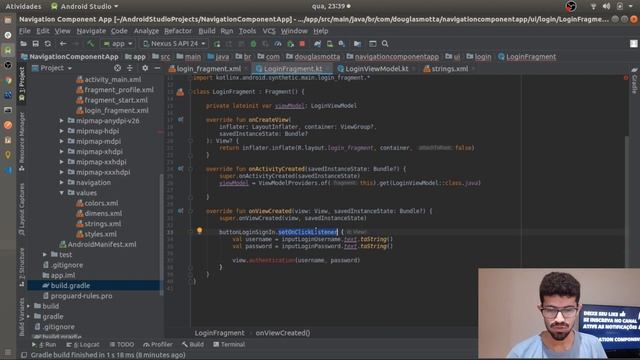Click the green Debug bug icon

click(253, 44)
